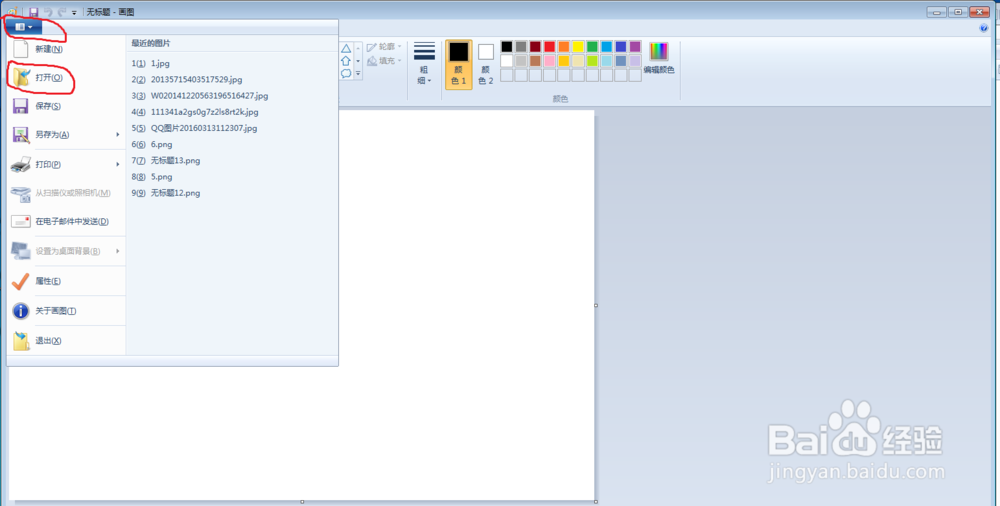Click 关于画图 info icon entry

[x=21, y=311]
